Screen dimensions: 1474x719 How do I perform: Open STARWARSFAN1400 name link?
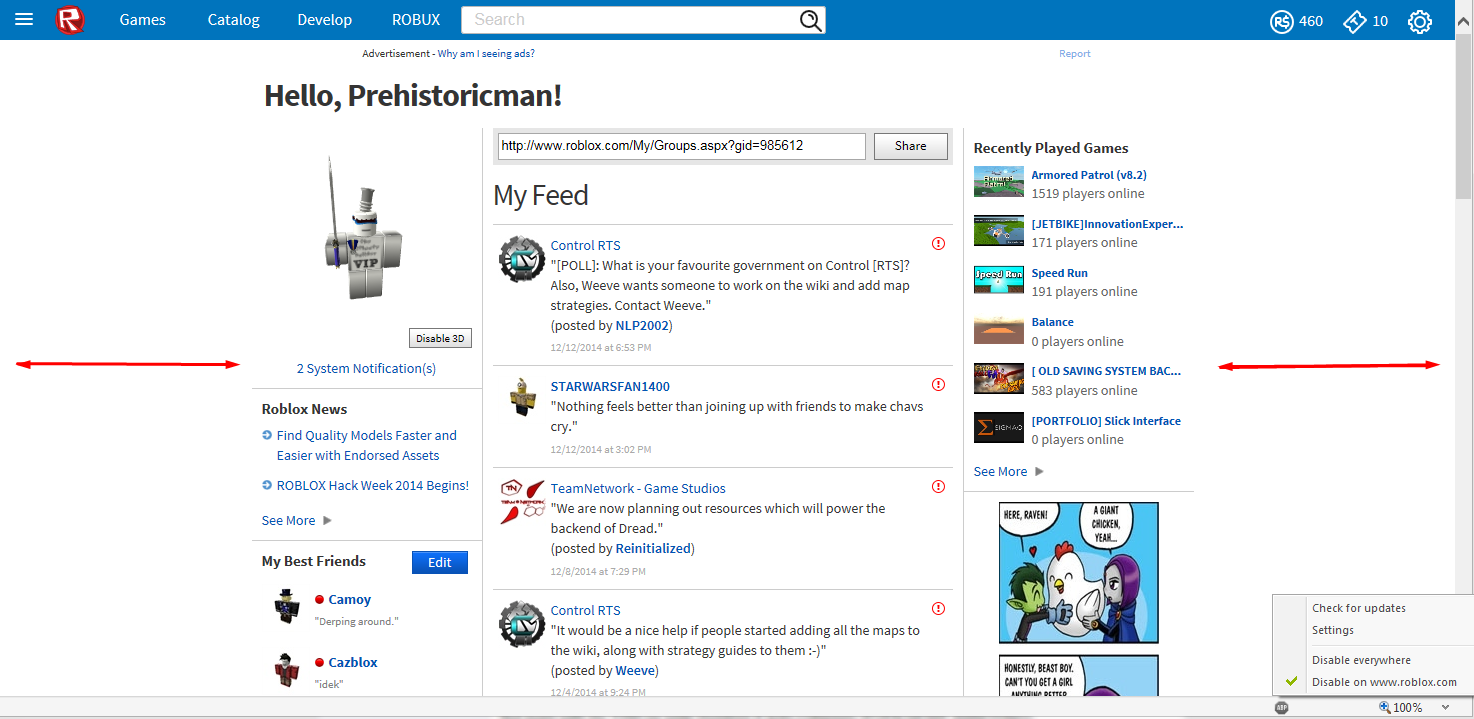click(x=610, y=386)
